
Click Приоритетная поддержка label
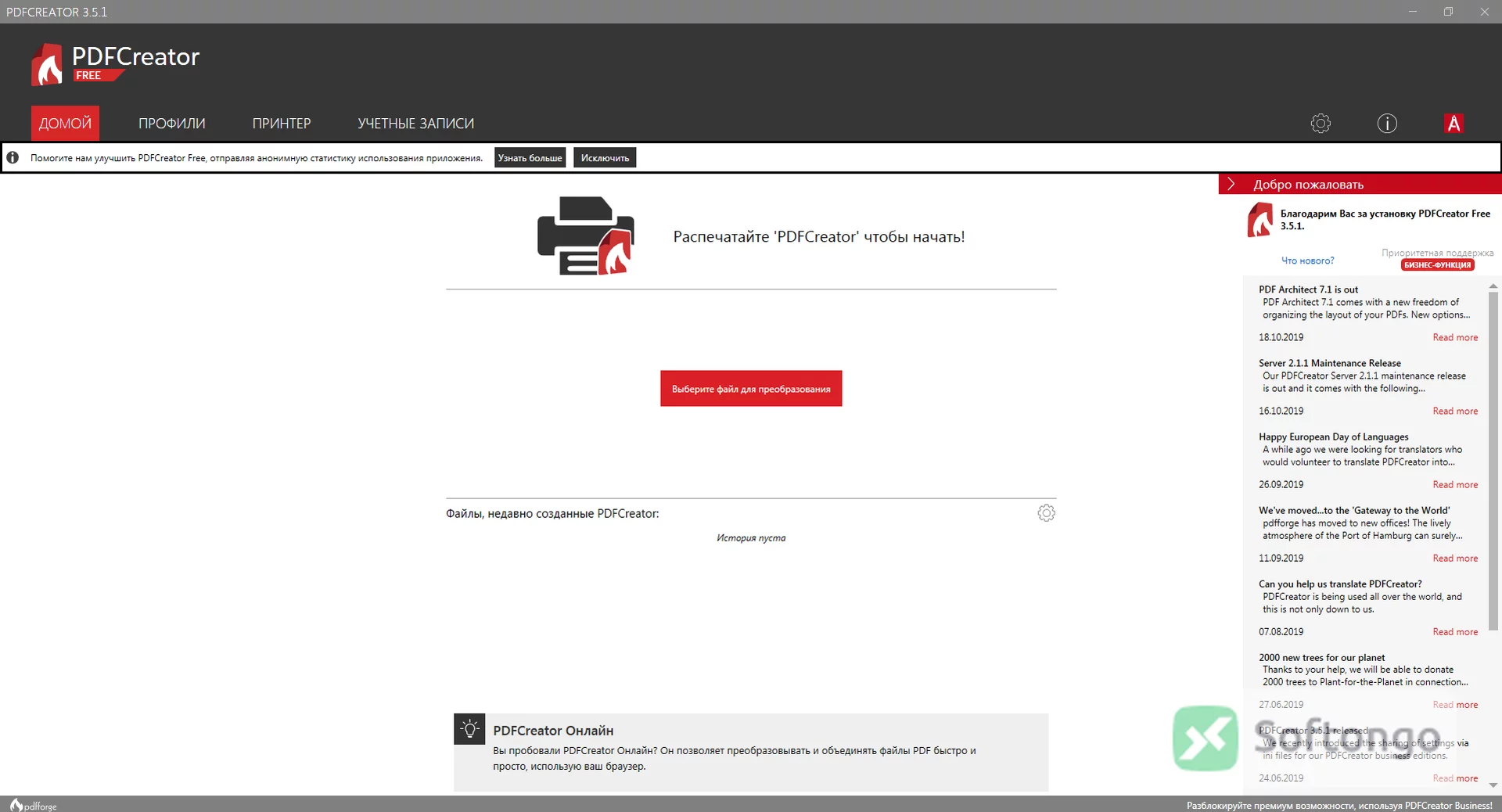1437,253
